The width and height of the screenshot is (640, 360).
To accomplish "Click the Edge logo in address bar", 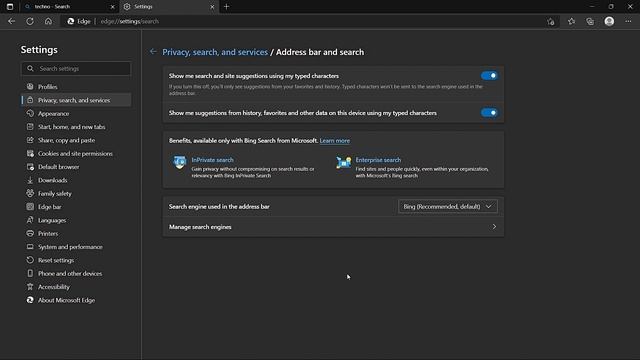I will click(x=71, y=21).
